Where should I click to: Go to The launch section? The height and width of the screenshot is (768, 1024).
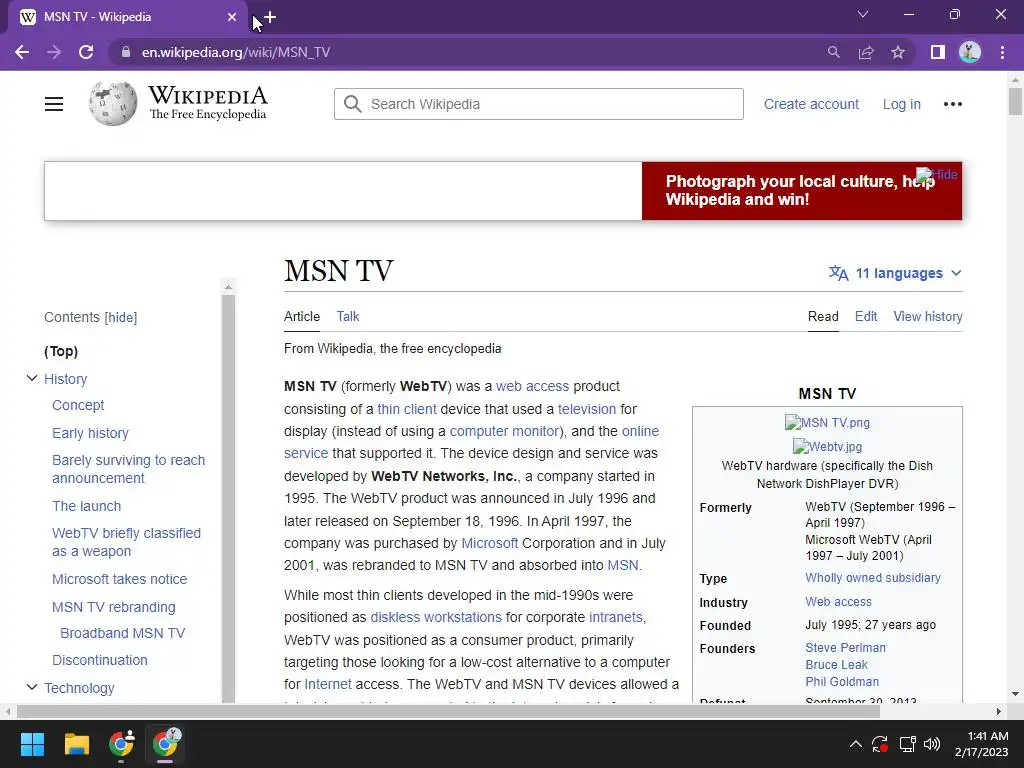[86, 506]
